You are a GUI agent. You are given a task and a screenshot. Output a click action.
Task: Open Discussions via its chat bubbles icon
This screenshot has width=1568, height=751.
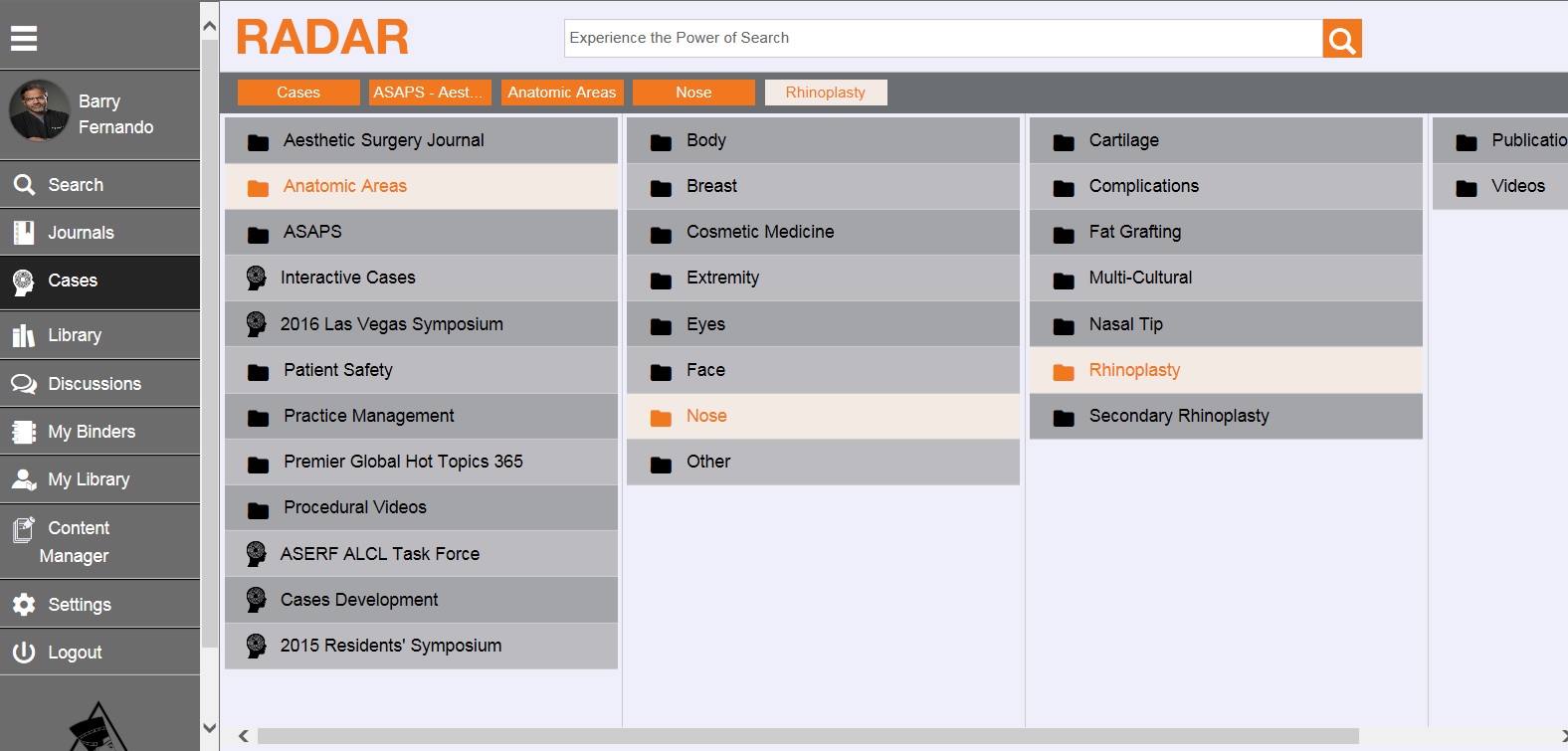24,384
